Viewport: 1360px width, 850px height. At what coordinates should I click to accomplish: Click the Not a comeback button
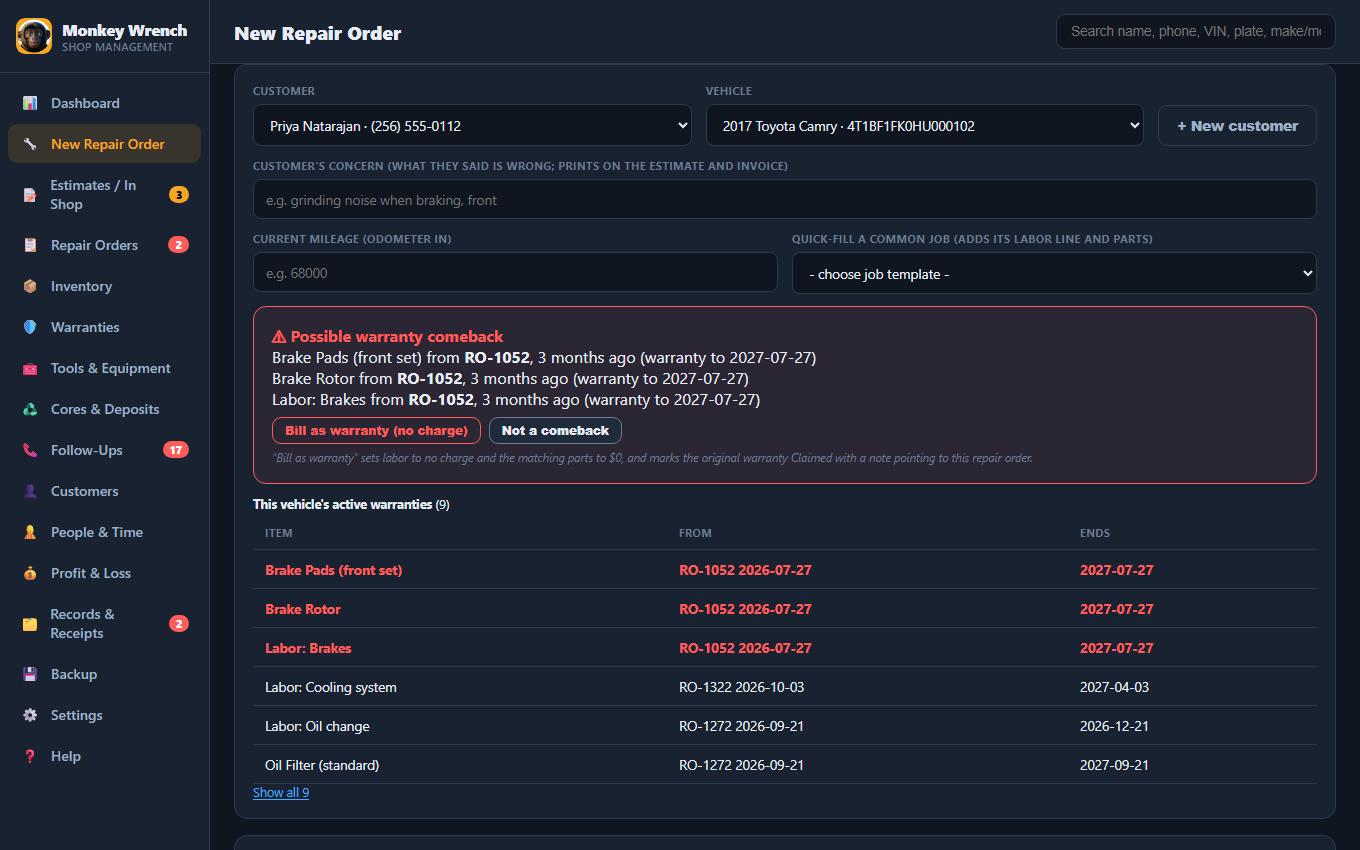coord(555,430)
